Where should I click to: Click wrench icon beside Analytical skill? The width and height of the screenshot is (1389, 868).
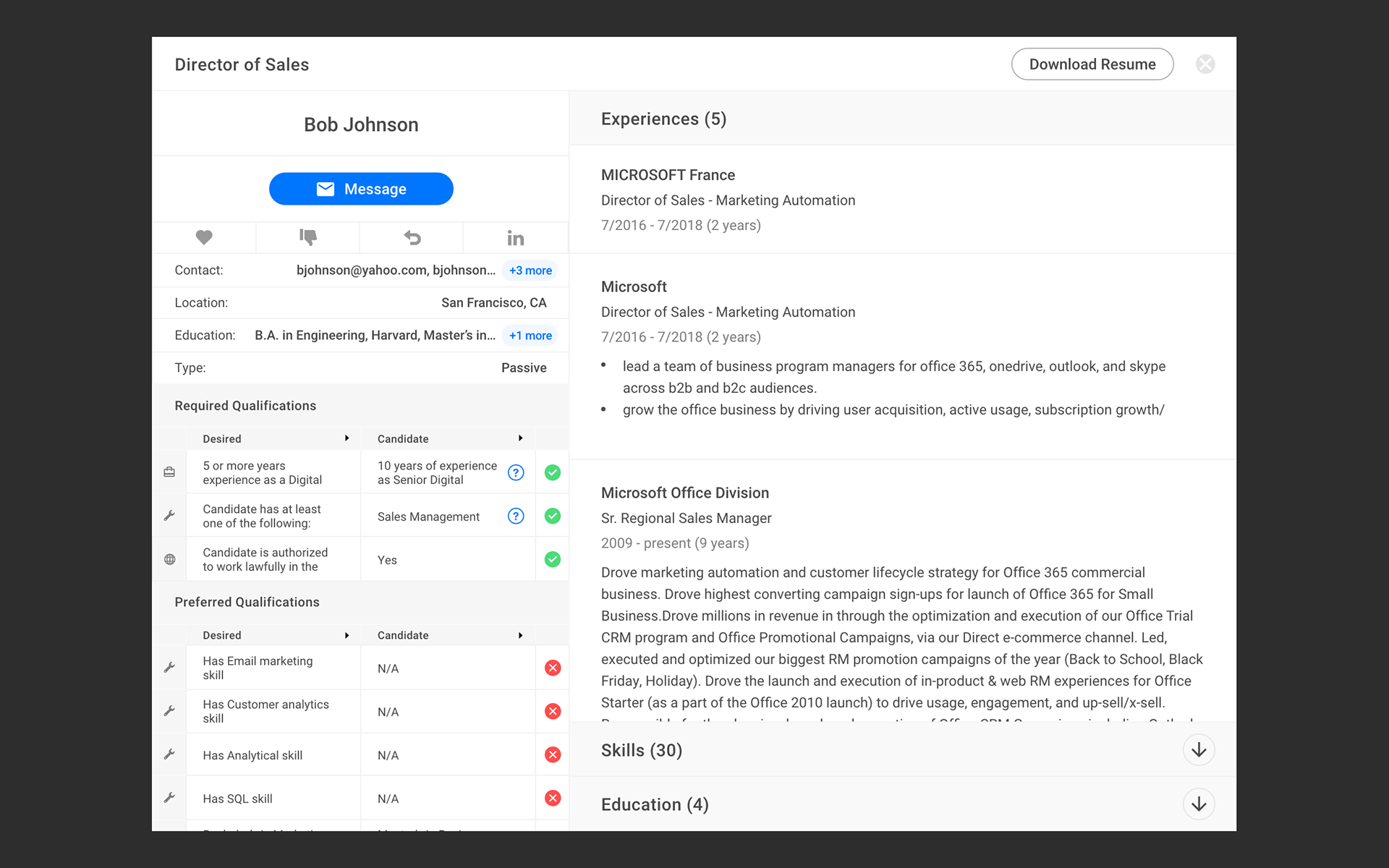pos(169,754)
